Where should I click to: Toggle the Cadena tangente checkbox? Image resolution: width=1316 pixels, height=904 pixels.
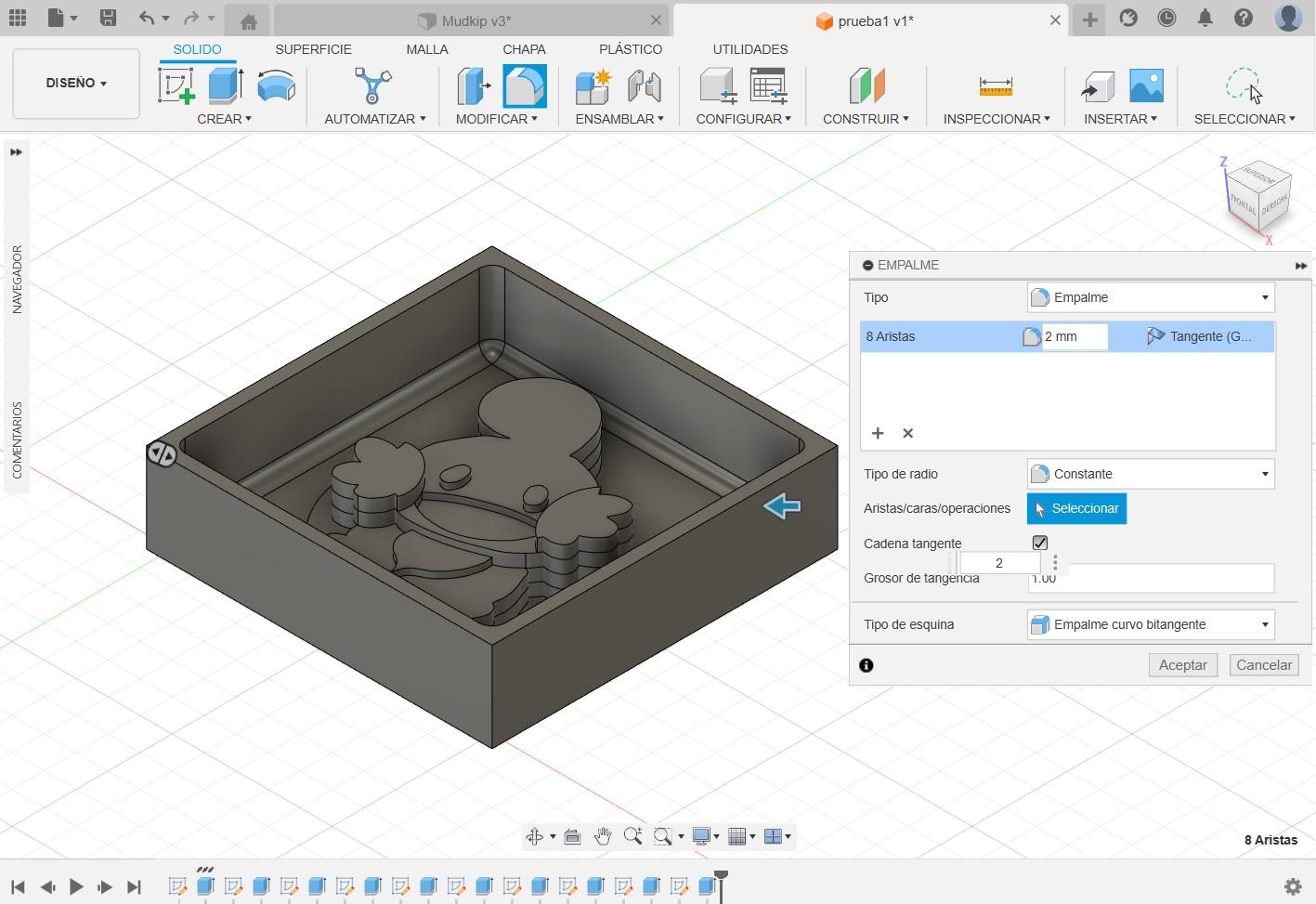click(x=1040, y=543)
